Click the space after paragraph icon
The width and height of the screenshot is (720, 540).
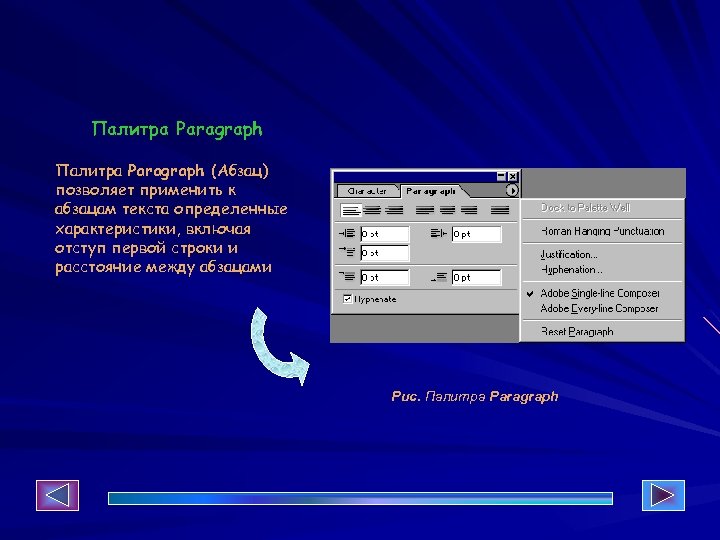tap(439, 277)
